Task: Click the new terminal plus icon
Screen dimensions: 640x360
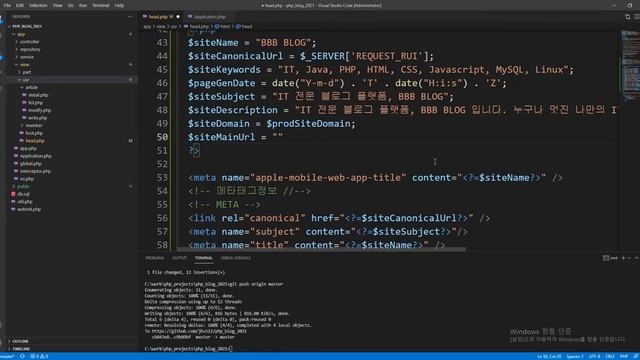Action: 623,258
